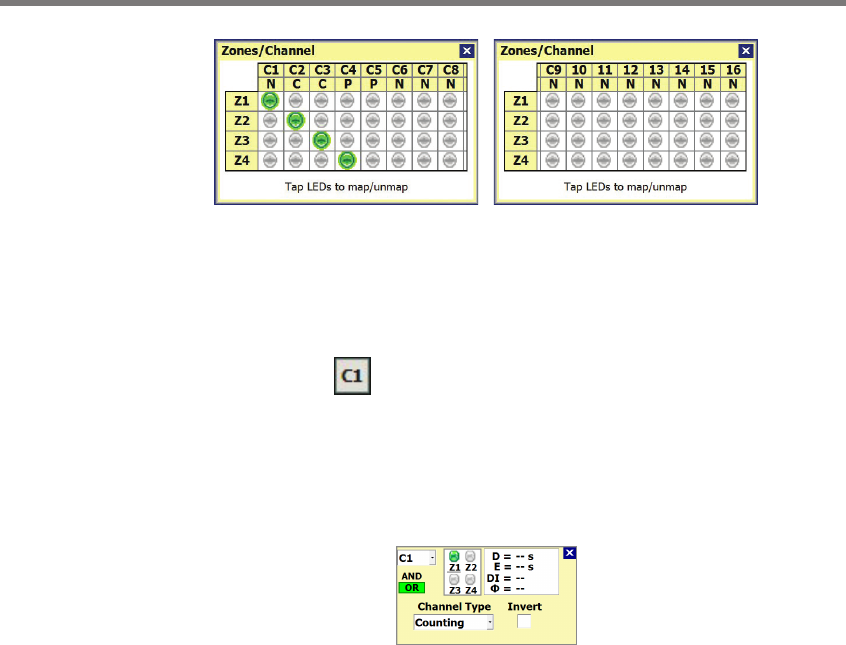Screen dimensions: 846x645
Task: Click the C8 column header
Action: click(x=451, y=70)
